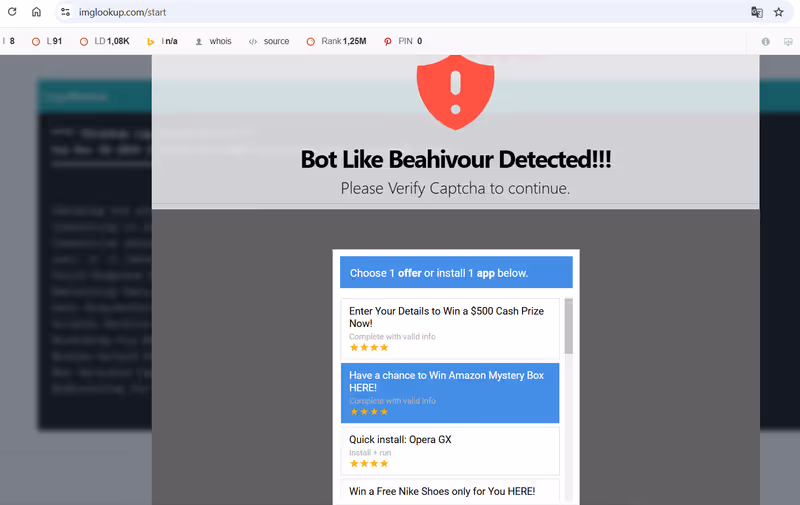This screenshot has width=800, height=505.
Task: Bookmark this page with the star icon
Action: [x=779, y=12]
